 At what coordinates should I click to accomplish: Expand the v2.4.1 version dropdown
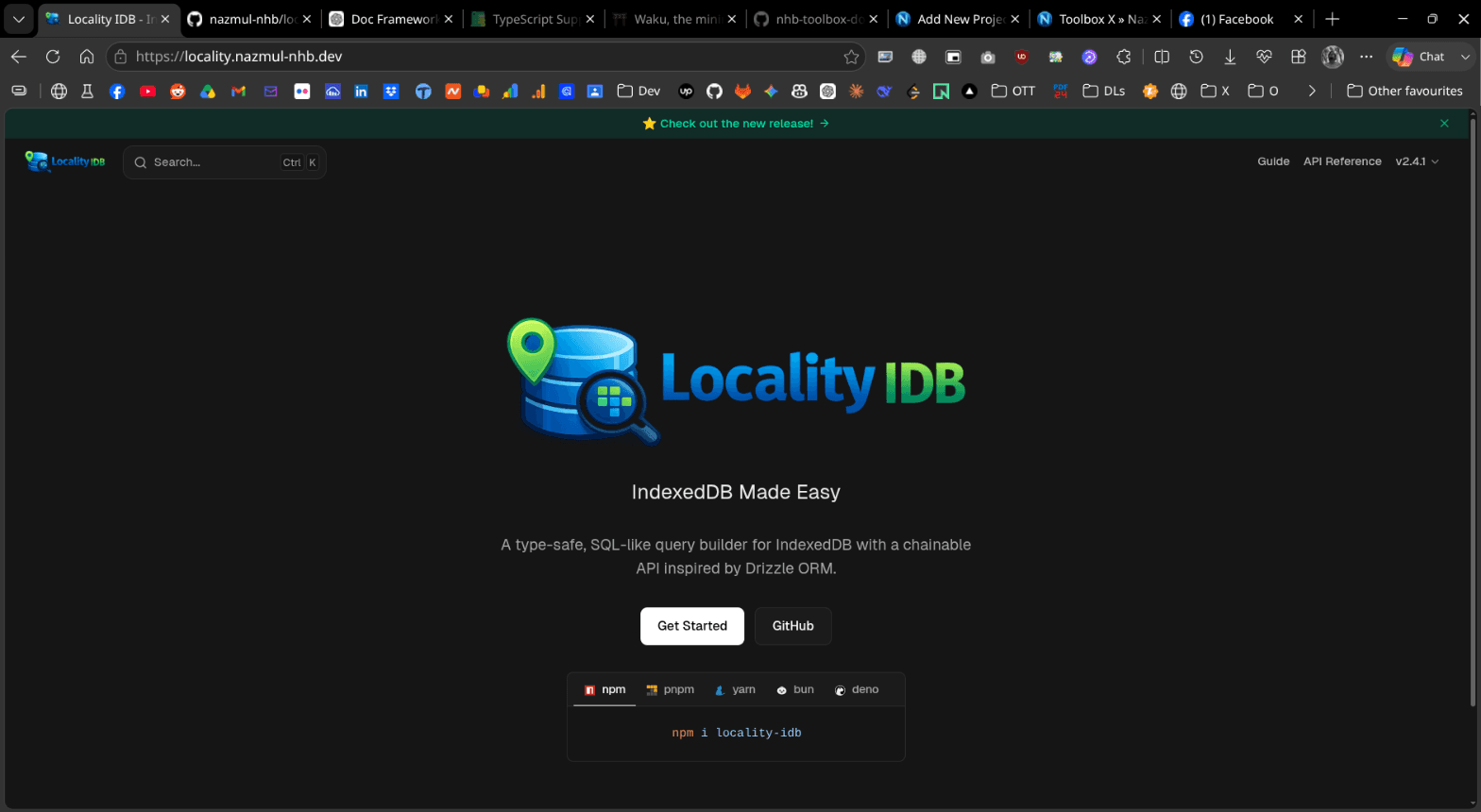pos(1417,161)
